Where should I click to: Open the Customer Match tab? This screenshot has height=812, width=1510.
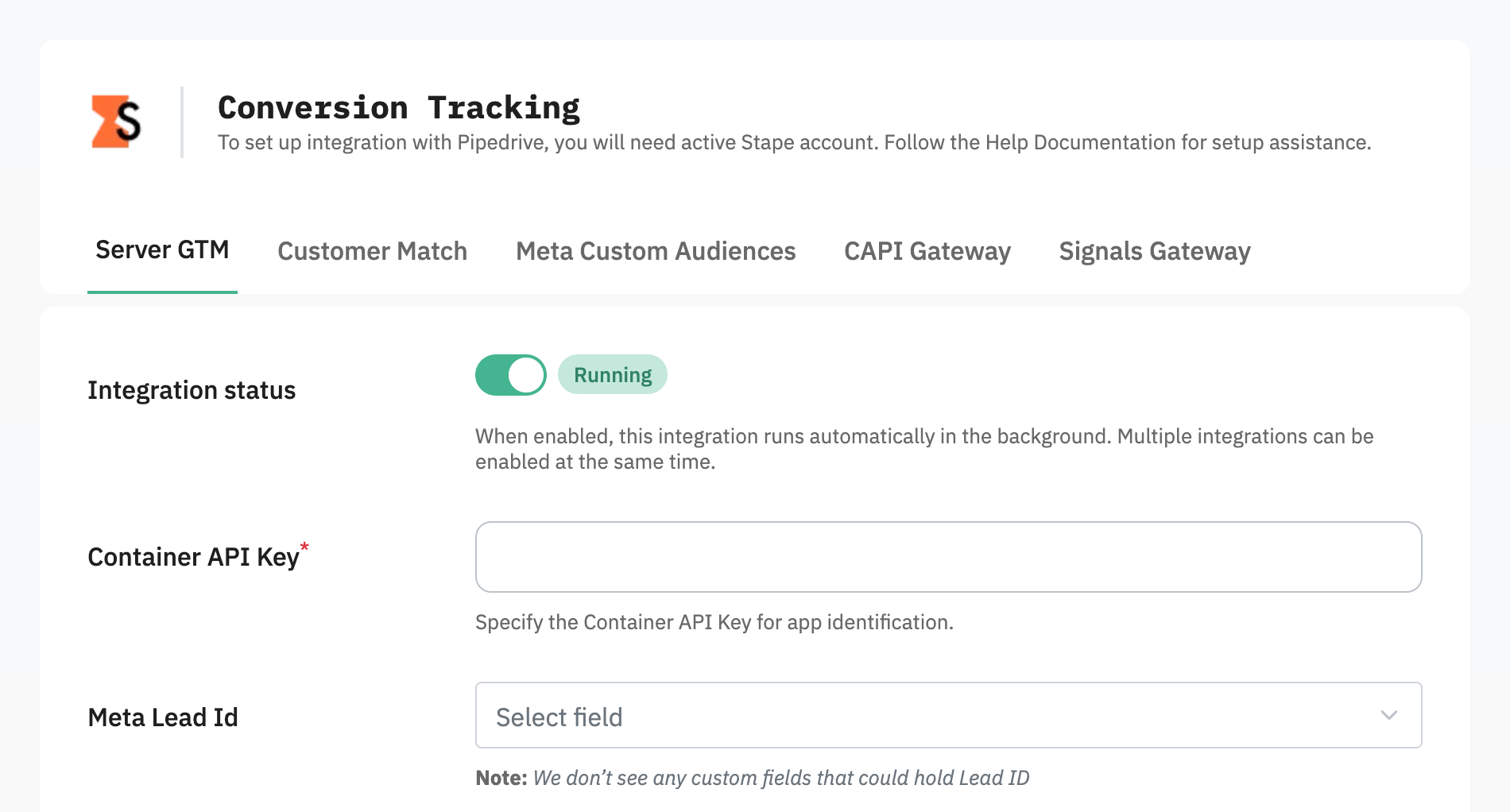coord(372,251)
